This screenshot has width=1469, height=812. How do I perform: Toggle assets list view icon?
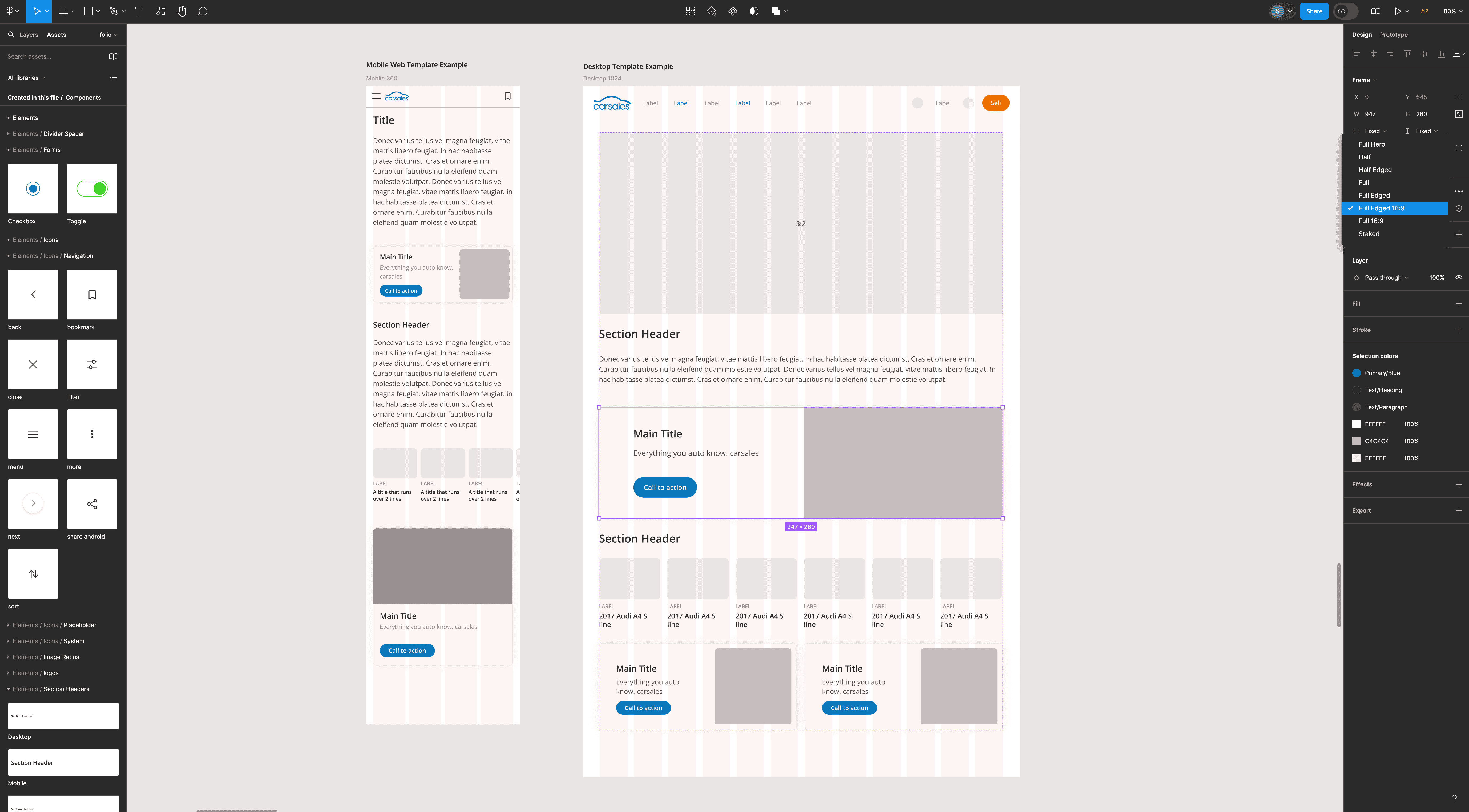click(114, 78)
